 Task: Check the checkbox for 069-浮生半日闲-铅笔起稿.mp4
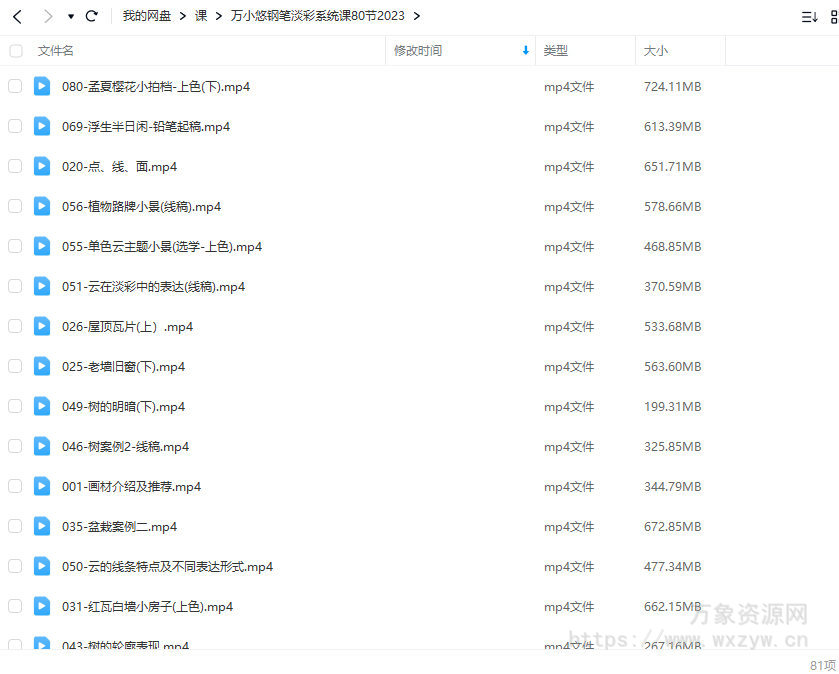coord(15,126)
